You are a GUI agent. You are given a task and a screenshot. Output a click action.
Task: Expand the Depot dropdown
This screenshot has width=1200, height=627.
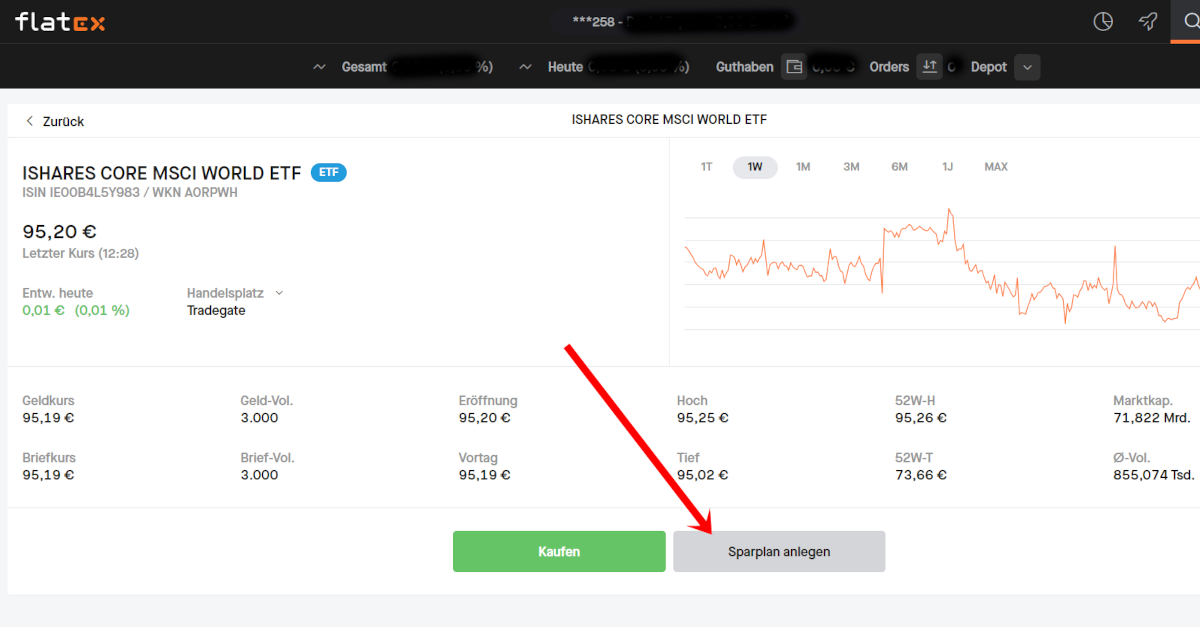coord(1027,67)
